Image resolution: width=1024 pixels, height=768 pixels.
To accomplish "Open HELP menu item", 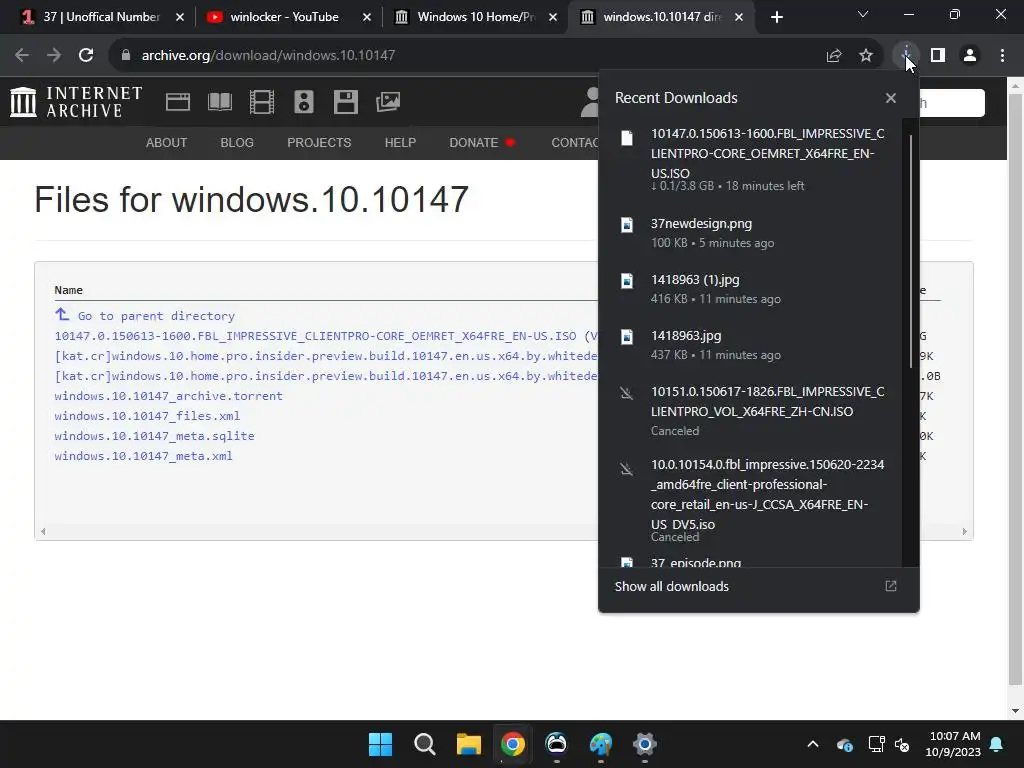I will [400, 142].
